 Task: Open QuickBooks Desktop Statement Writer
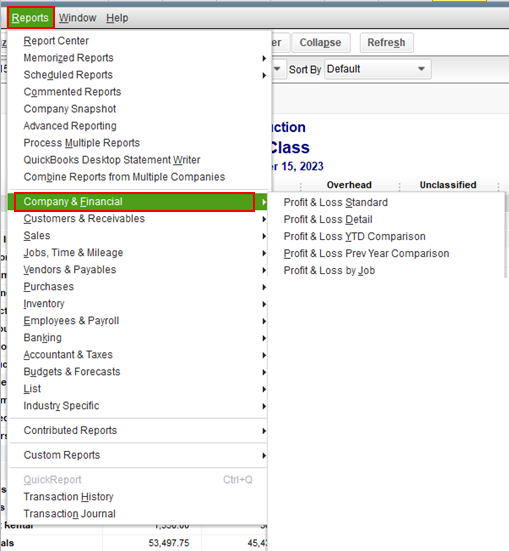[139, 160]
